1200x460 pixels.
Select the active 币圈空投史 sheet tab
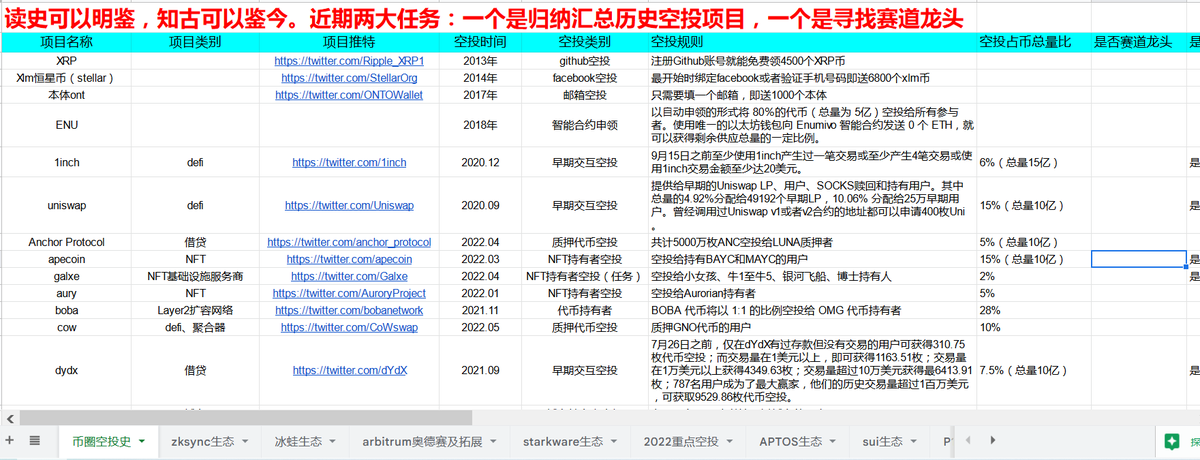coord(101,441)
